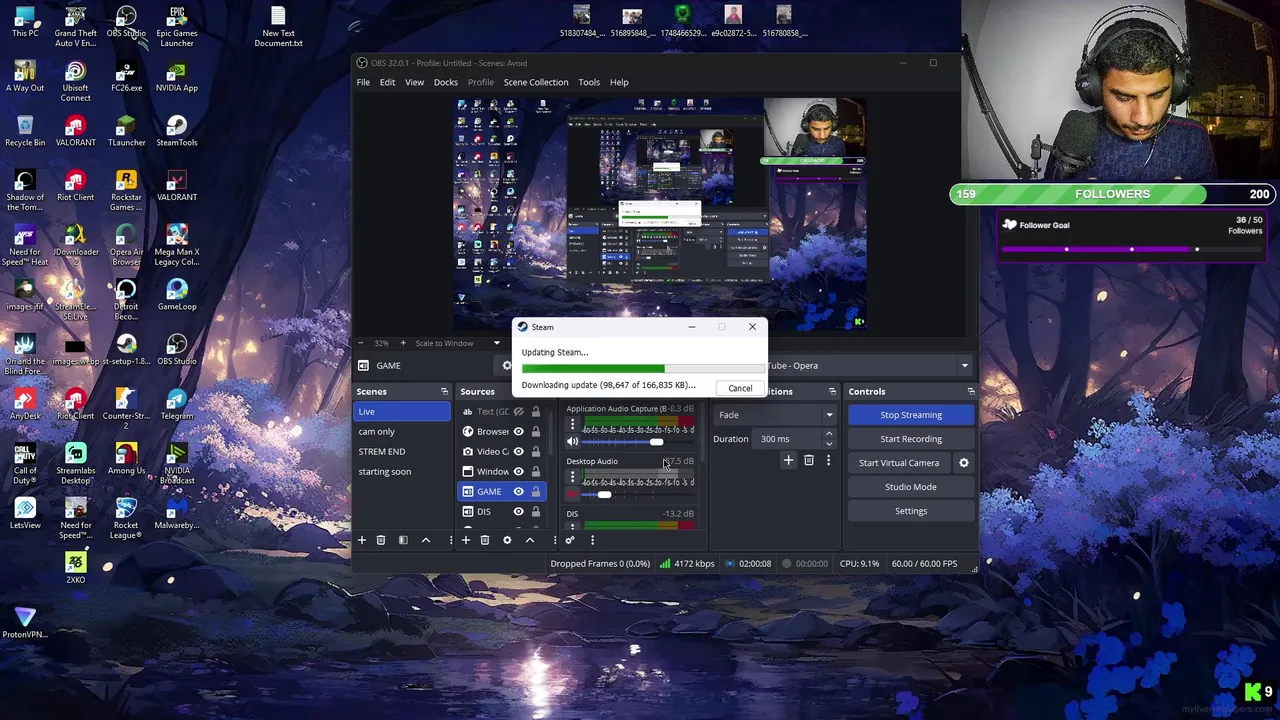Viewport: 1280px width, 720px height.
Task: Open the Help menu
Action: 619,82
